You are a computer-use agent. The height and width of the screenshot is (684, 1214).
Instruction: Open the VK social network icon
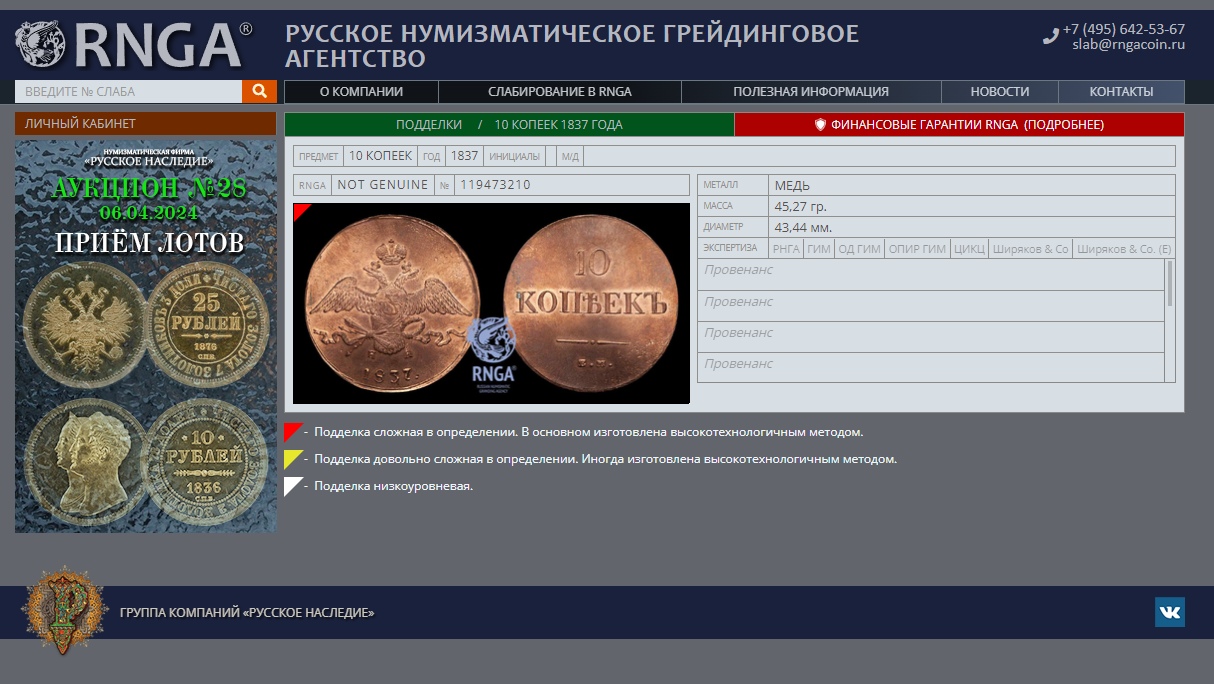click(1169, 612)
